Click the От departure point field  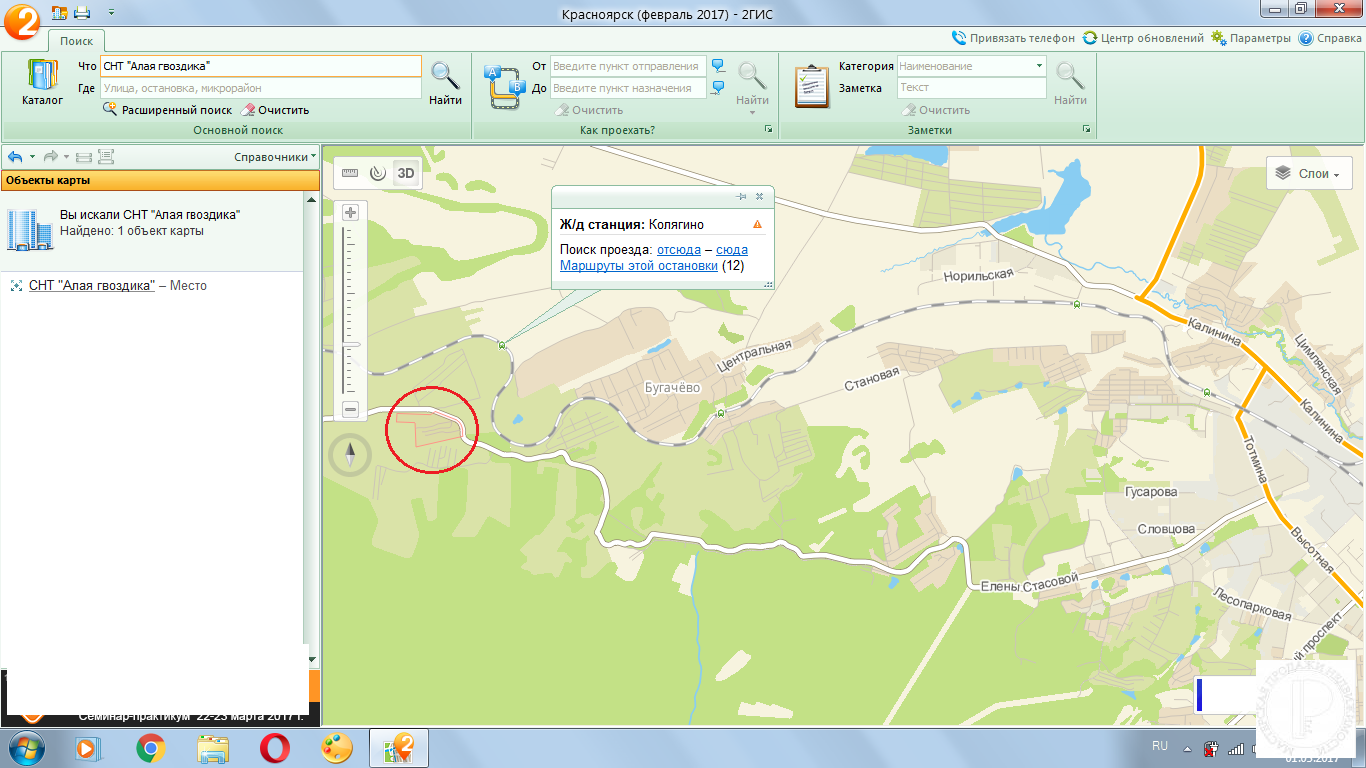(x=628, y=66)
